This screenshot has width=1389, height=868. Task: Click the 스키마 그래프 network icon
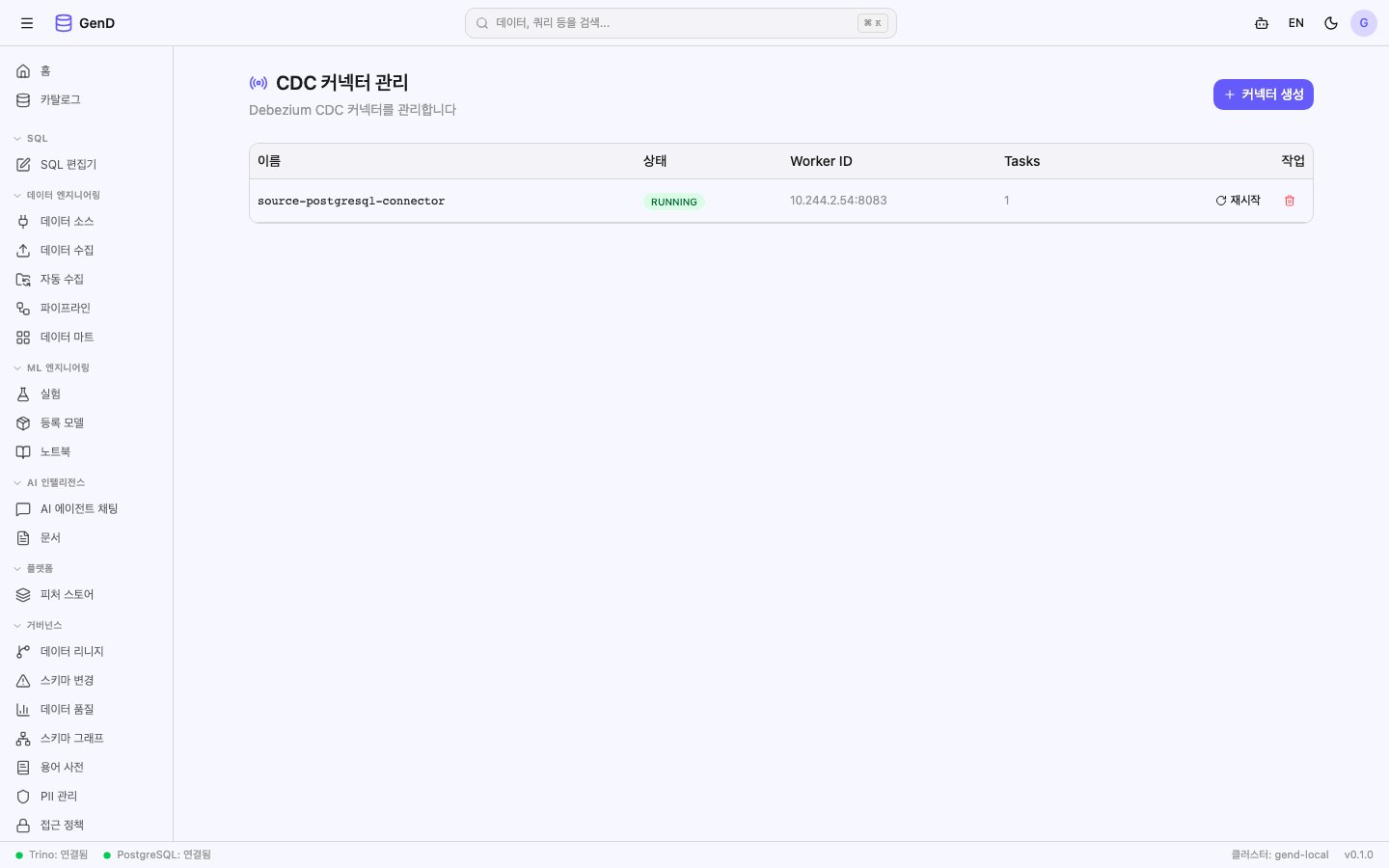(23, 739)
